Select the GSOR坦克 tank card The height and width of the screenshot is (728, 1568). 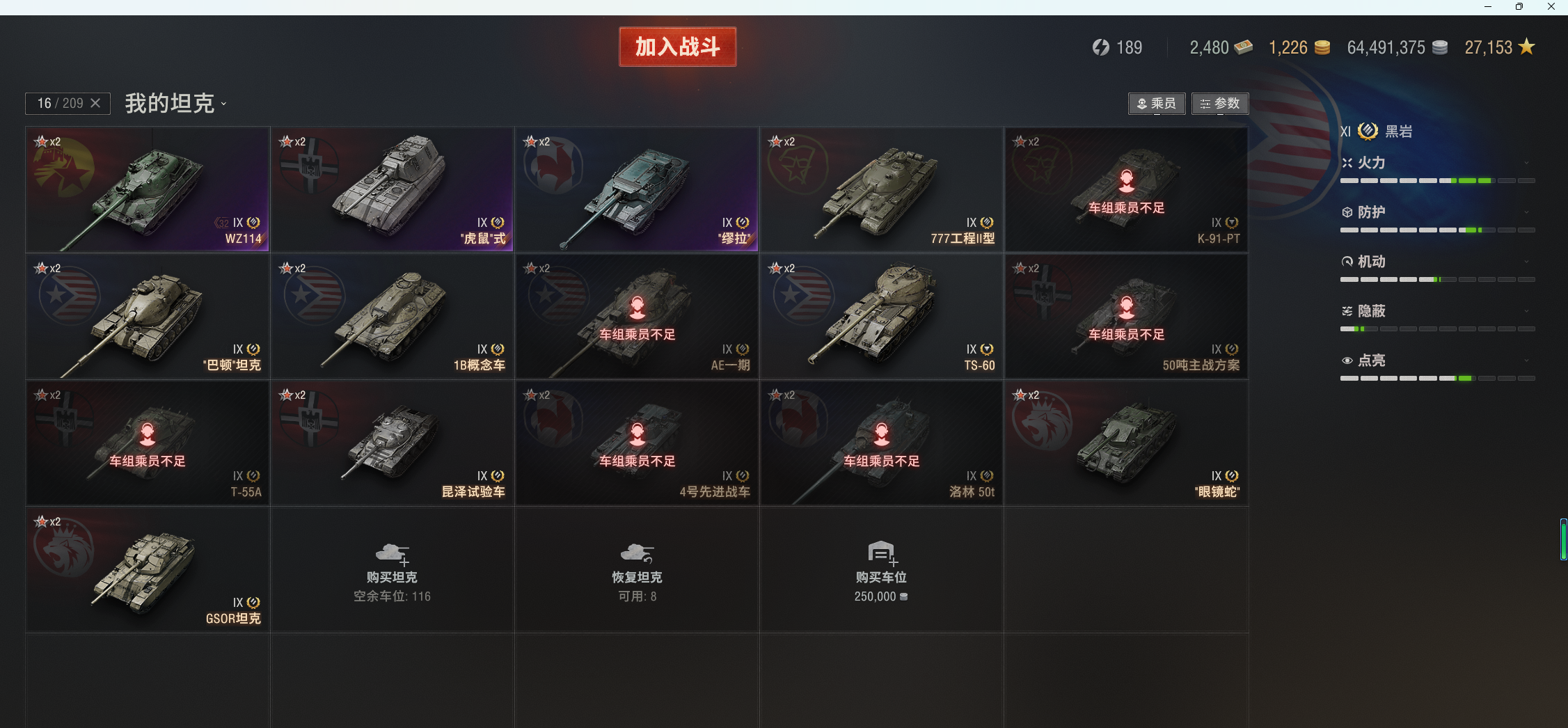148,569
